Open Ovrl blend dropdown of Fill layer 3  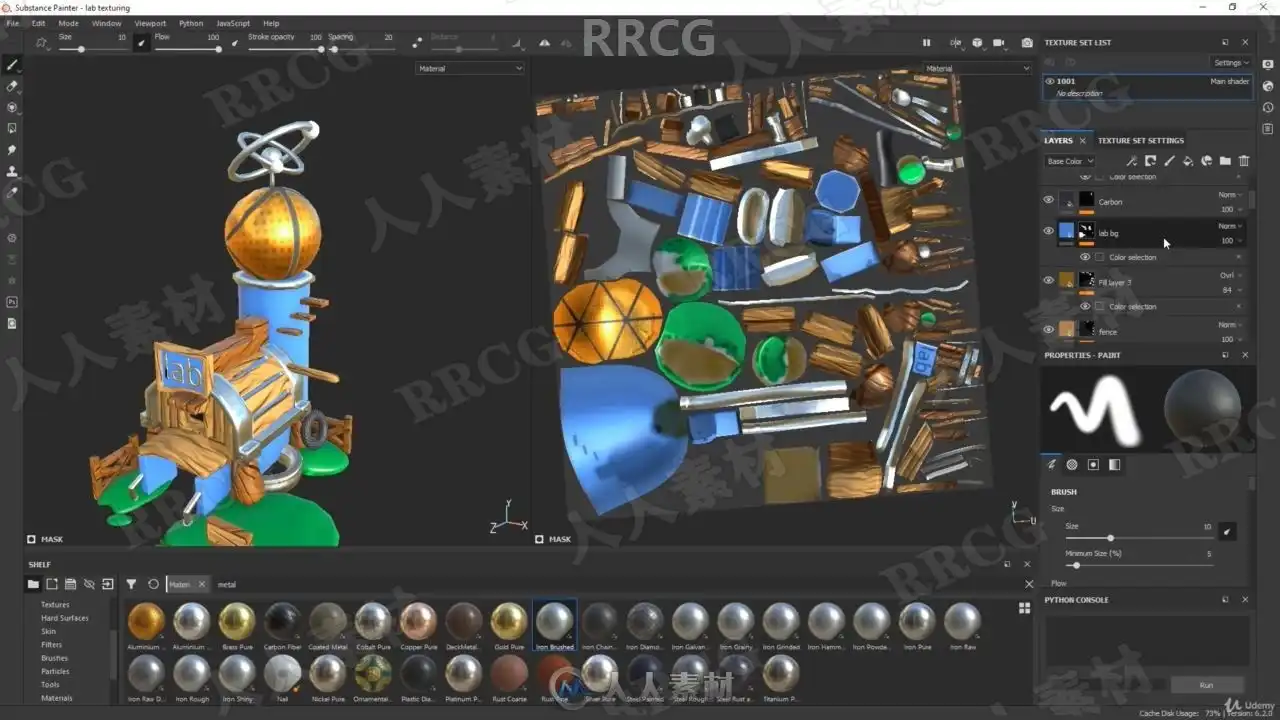click(x=1230, y=275)
